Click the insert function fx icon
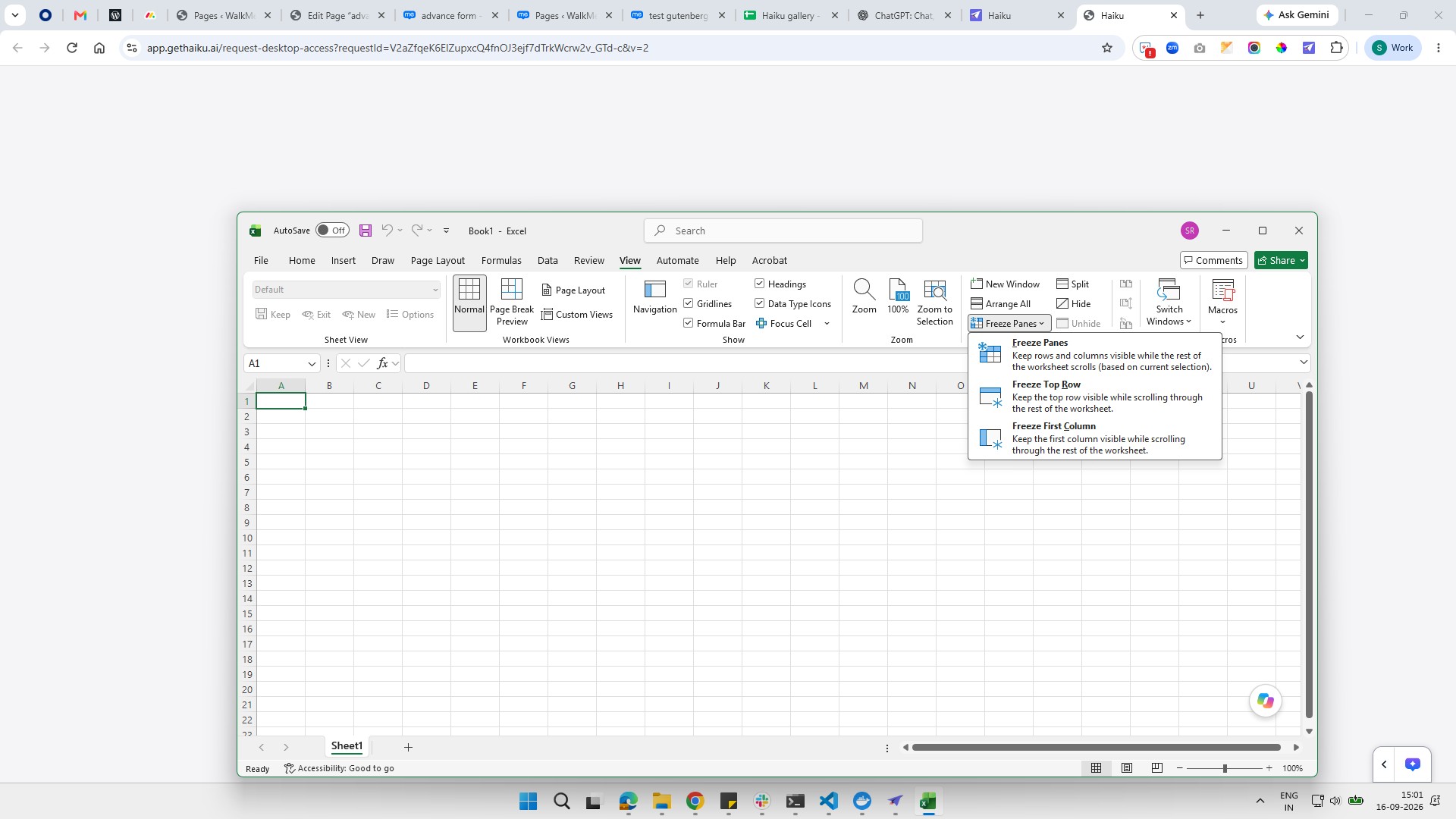 [383, 363]
